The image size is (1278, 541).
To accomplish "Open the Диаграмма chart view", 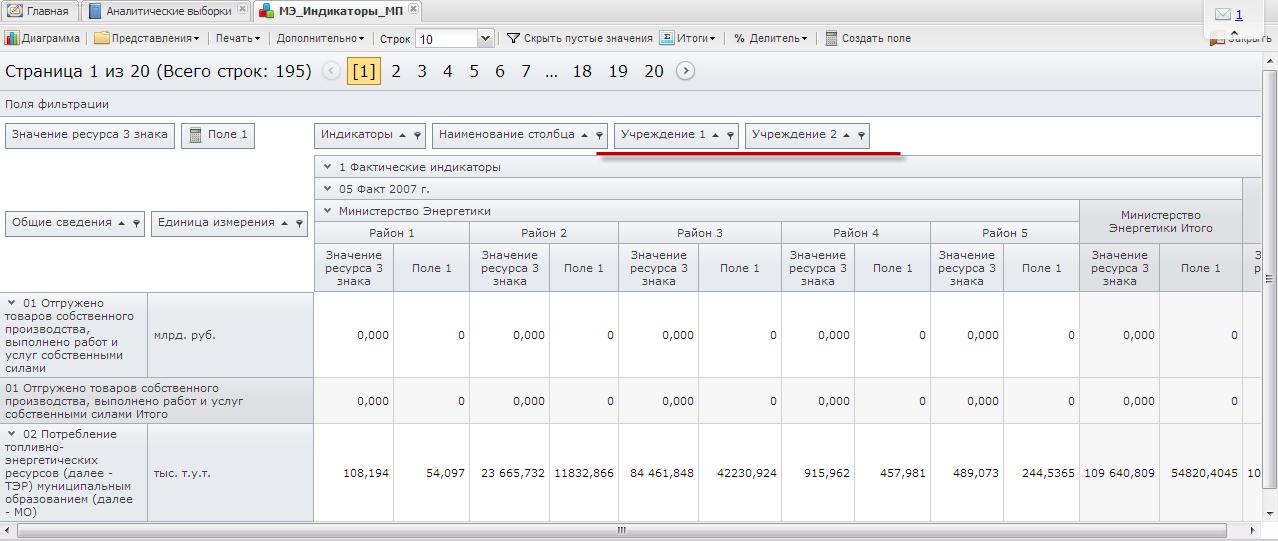I will click(42, 38).
